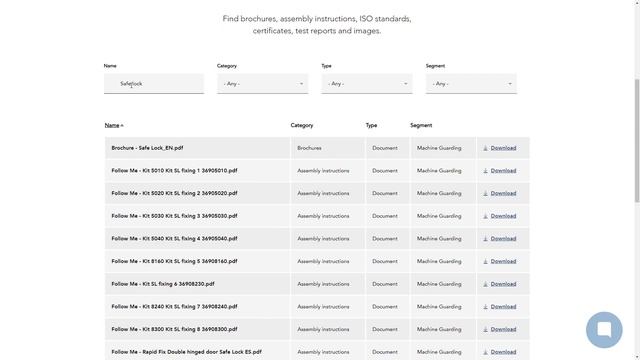
Task: Open the chat widget bubble
Action: pyautogui.click(x=604, y=330)
